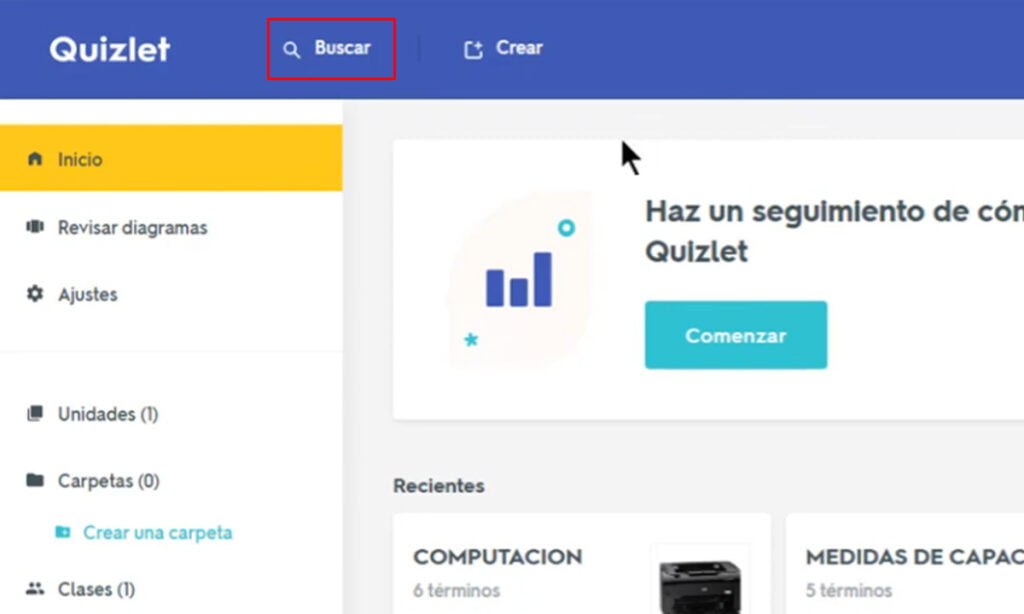Select Inicio in the sidebar
This screenshot has width=1024, height=614.
(171, 158)
